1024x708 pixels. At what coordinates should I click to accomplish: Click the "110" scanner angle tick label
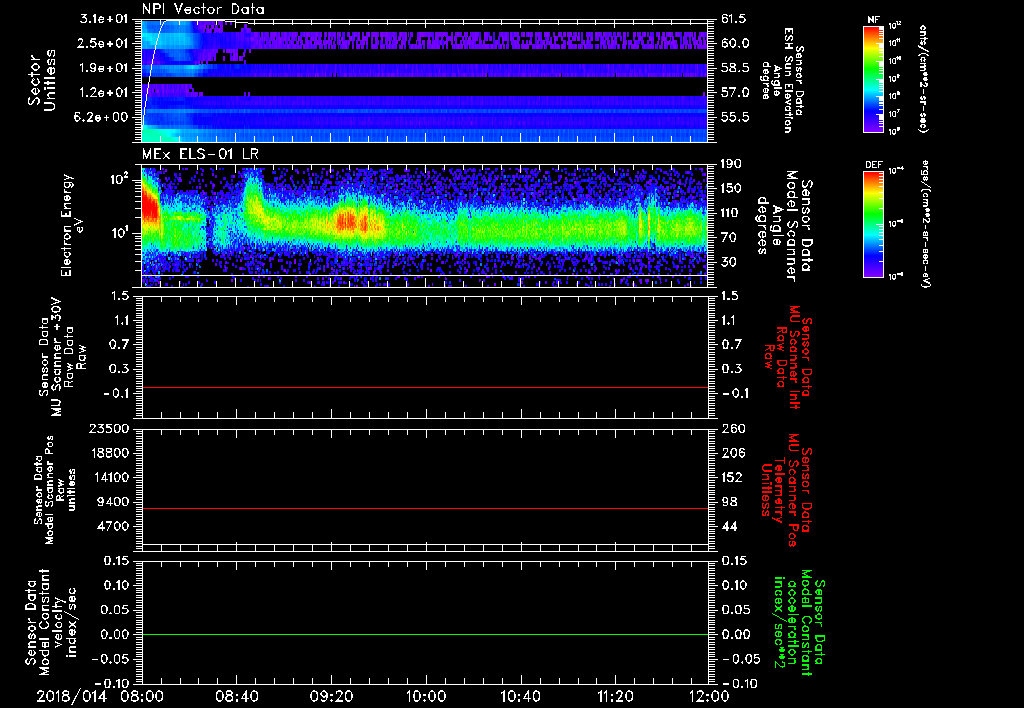click(731, 213)
